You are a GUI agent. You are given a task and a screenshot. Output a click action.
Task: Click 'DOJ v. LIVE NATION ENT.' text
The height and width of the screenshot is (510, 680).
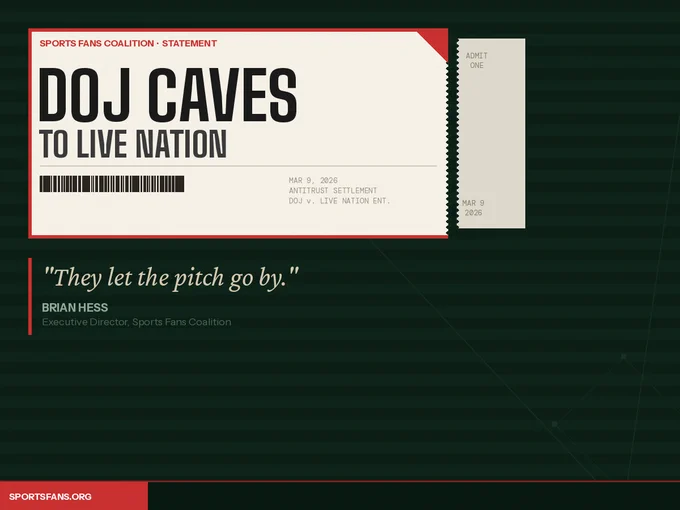[340, 201]
